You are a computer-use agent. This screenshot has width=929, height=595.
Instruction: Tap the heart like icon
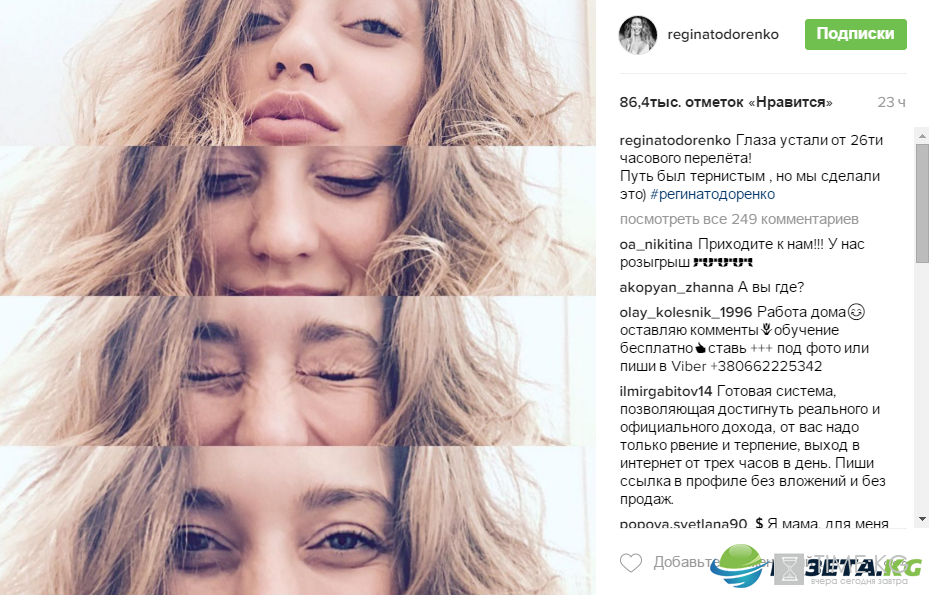[631, 562]
